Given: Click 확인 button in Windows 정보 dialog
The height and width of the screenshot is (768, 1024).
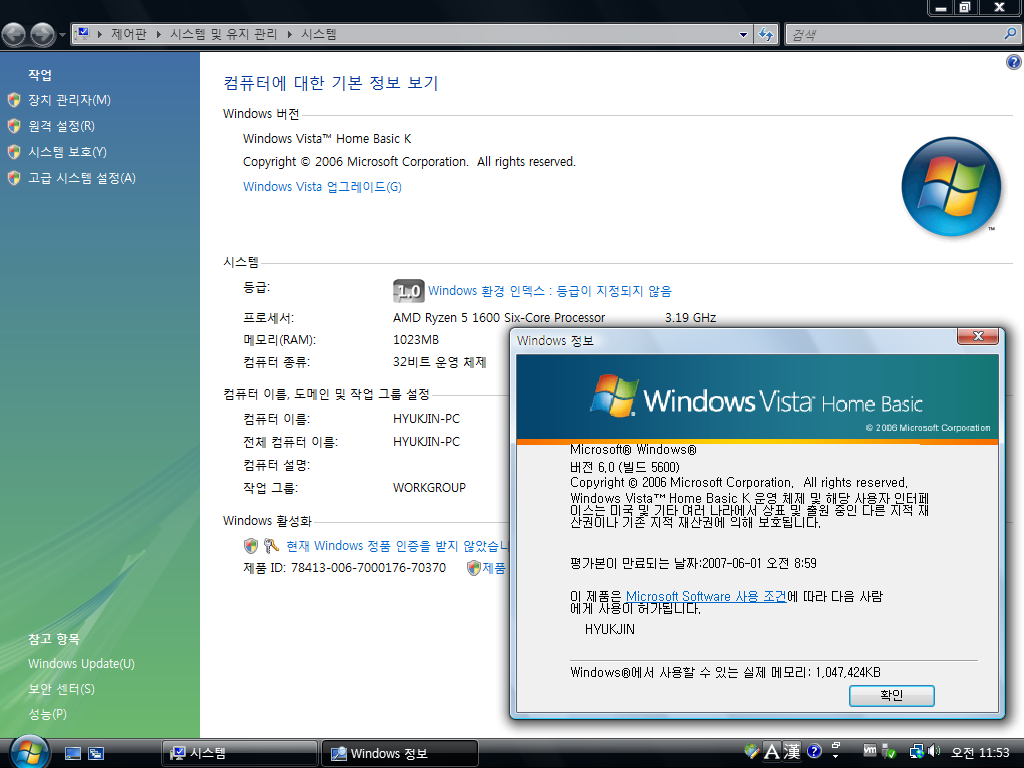Looking at the screenshot, I should [891, 696].
